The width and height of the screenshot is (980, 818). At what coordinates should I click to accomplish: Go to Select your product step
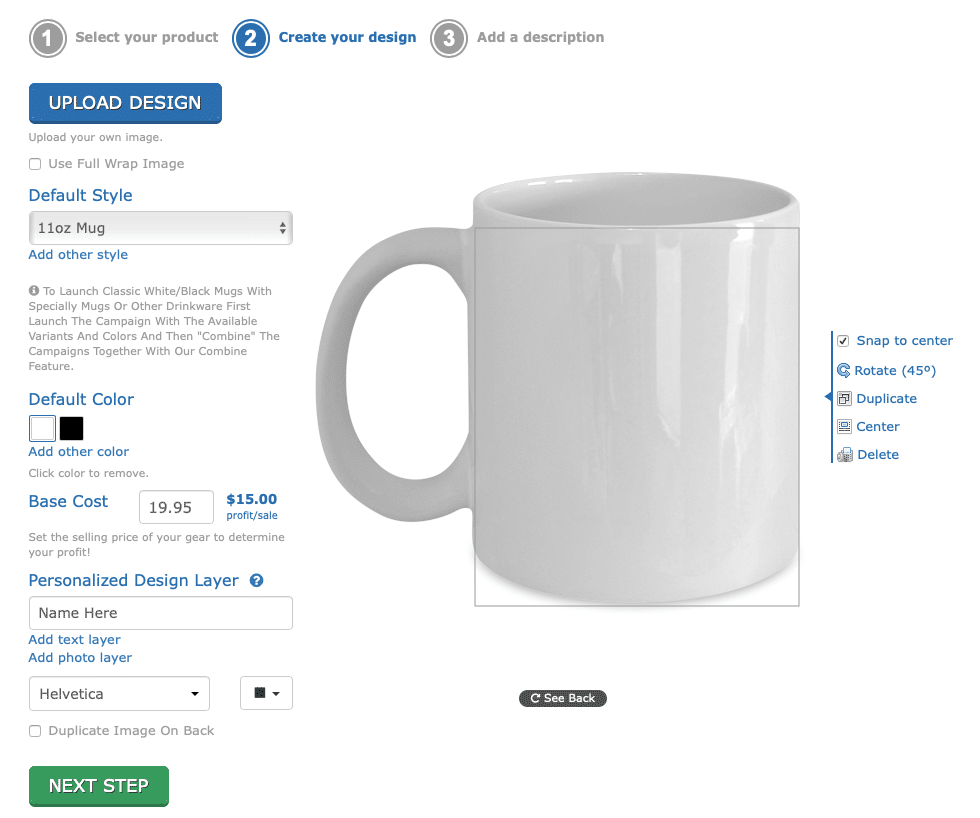pyautogui.click(x=147, y=37)
